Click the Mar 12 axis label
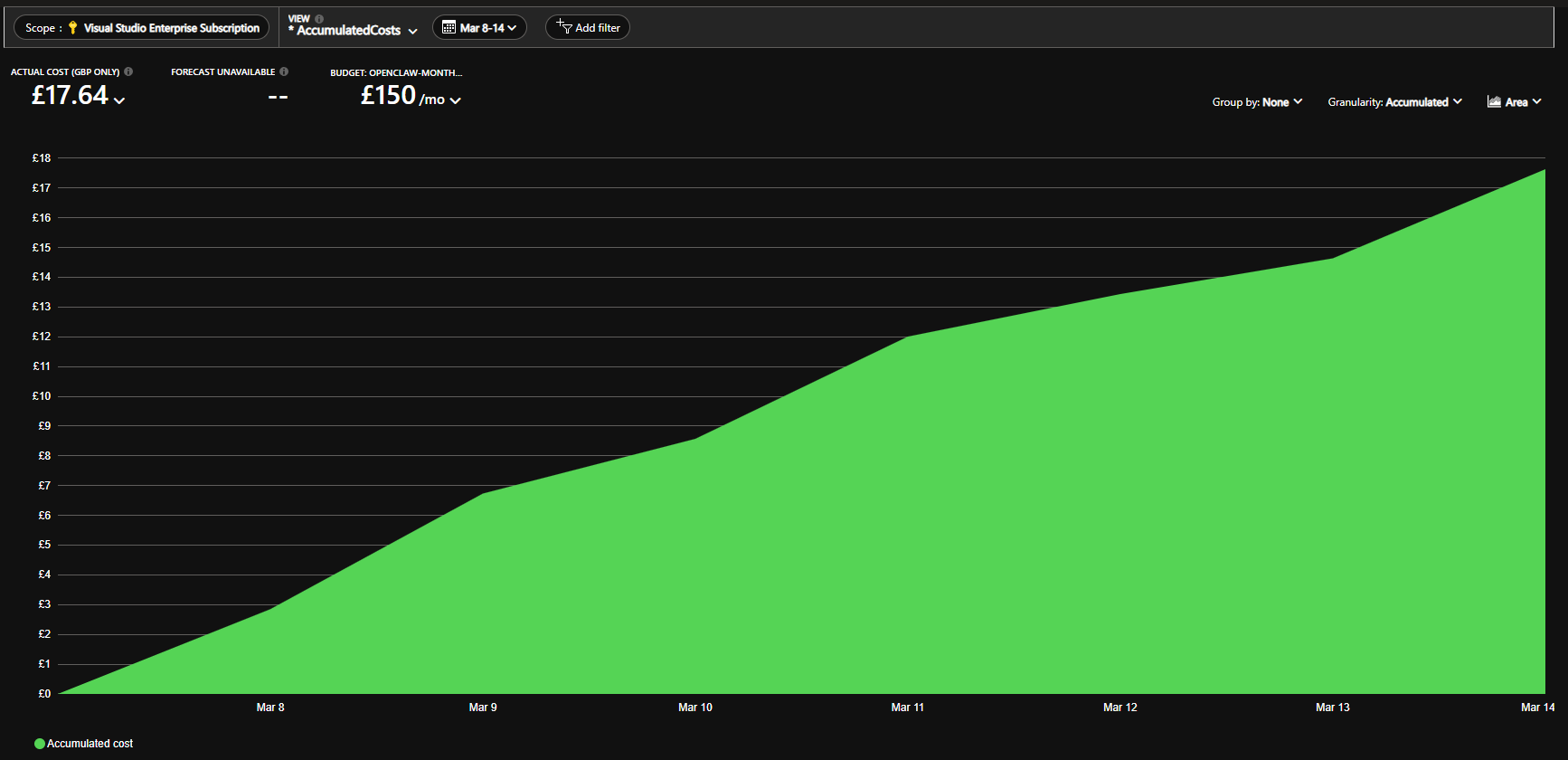Screen dimensions: 1568x760 click(x=1120, y=708)
